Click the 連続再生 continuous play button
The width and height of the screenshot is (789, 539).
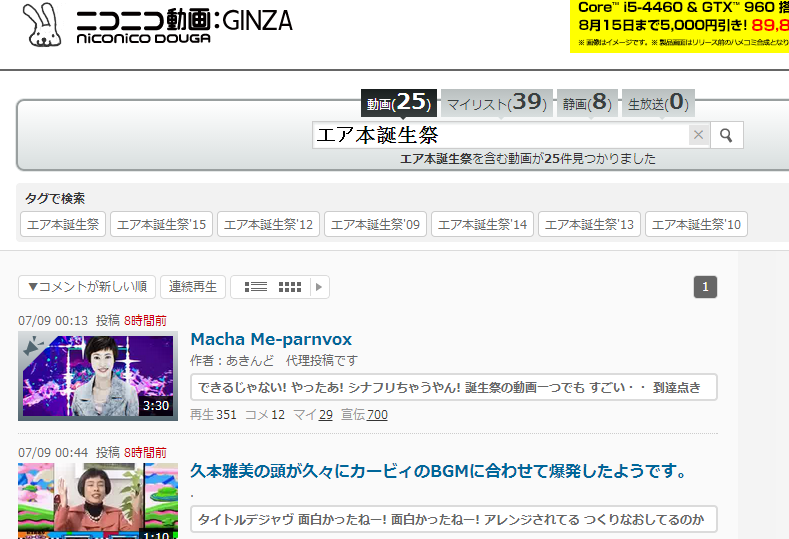click(x=193, y=287)
